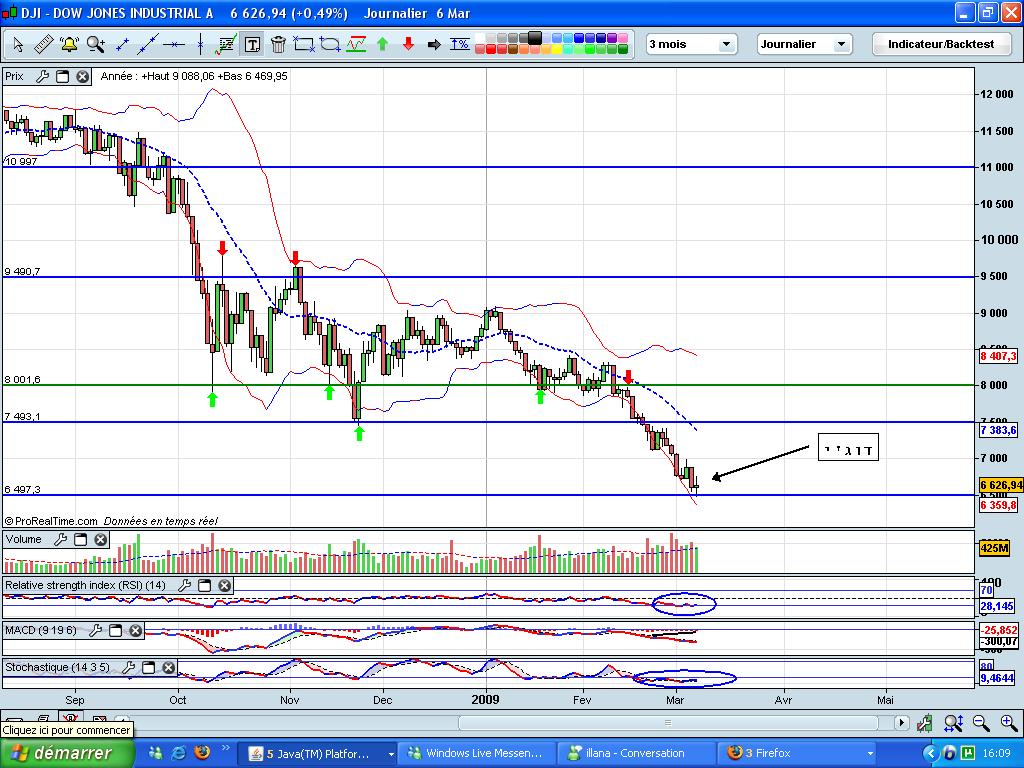The image size is (1024, 768).
Task: Open Volume panel wrench settings
Action: pos(60,539)
